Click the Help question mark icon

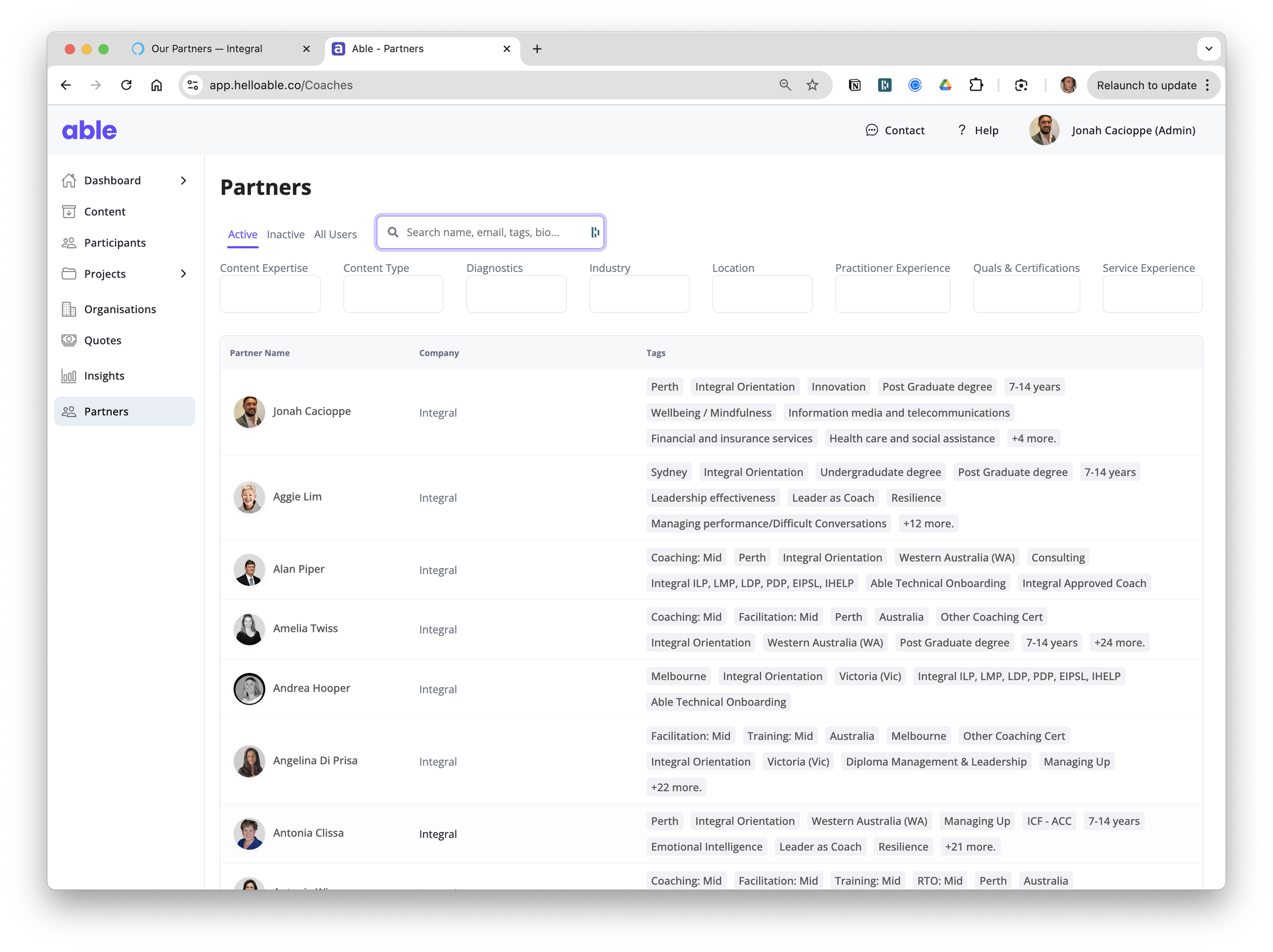click(x=962, y=130)
